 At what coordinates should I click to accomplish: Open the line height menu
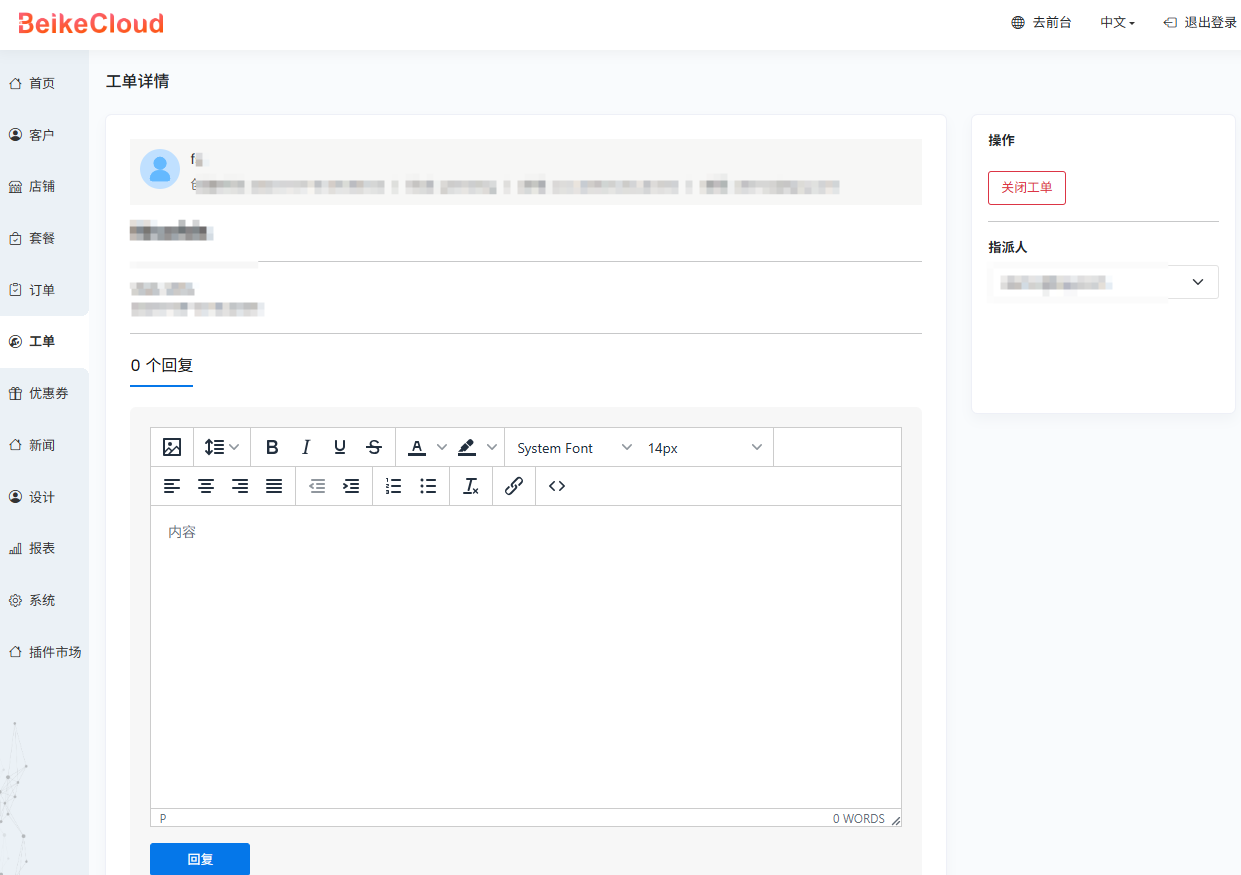[x=221, y=448]
